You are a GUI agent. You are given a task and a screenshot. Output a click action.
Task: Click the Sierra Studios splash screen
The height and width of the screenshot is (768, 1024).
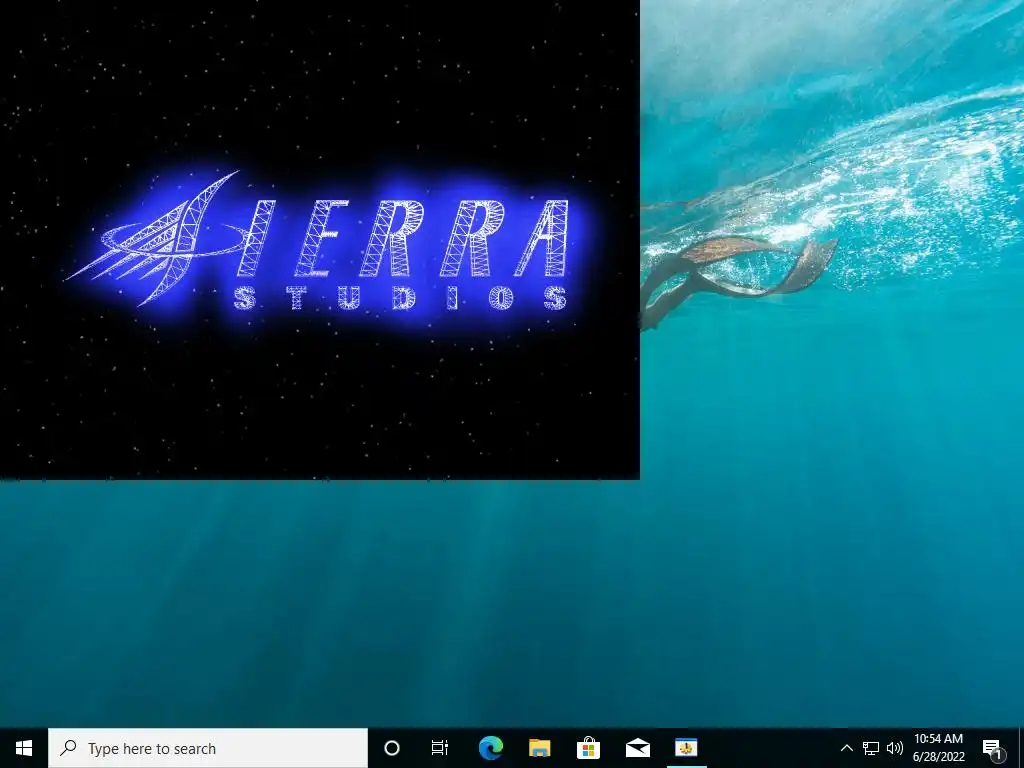(x=320, y=240)
